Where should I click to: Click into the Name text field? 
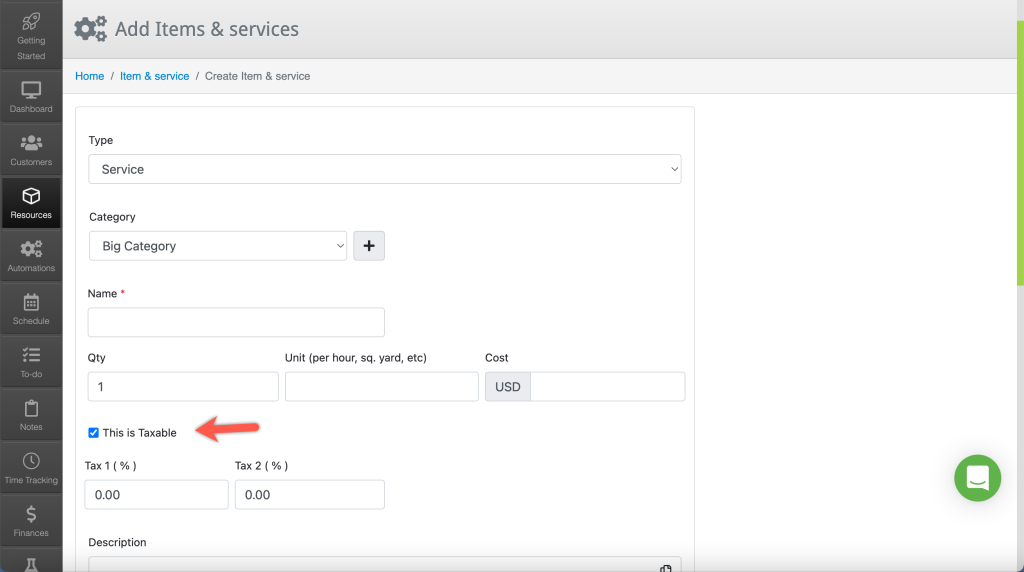click(236, 323)
